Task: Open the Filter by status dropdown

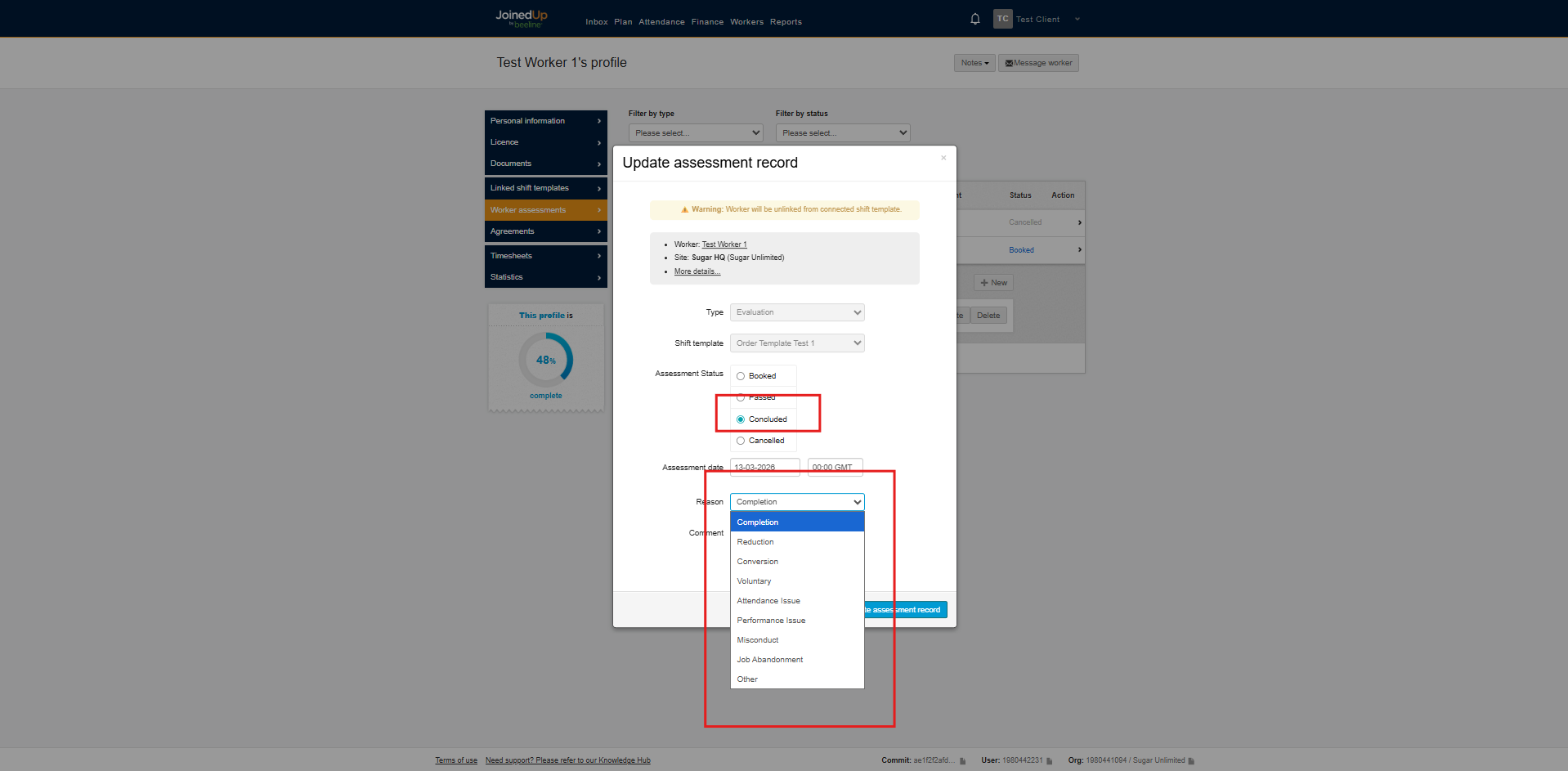Action: pyautogui.click(x=842, y=132)
